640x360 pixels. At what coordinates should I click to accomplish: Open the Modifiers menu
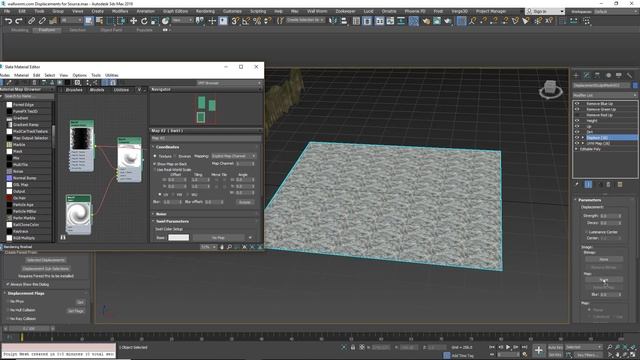click(120, 11)
